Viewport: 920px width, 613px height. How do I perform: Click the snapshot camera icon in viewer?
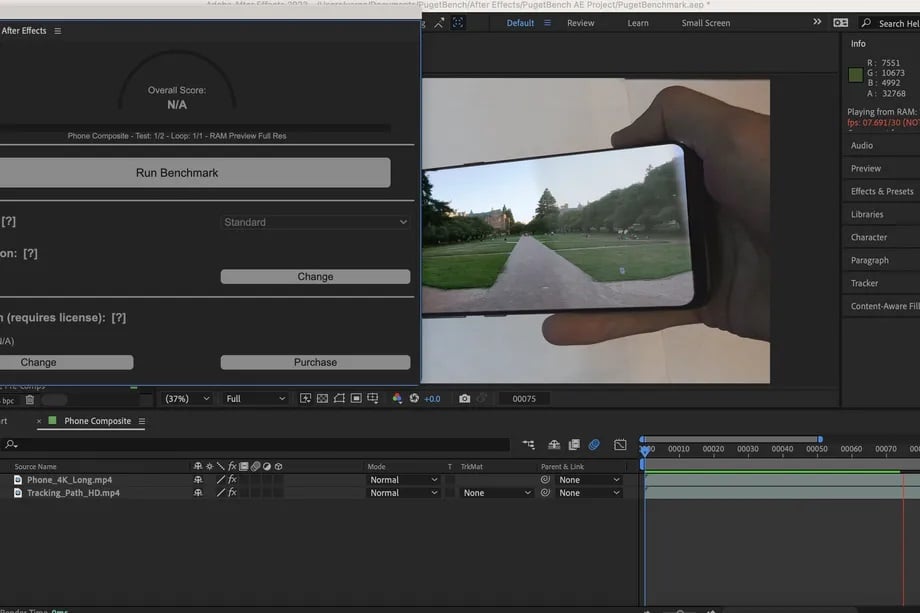pyautogui.click(x=464, y=398)
